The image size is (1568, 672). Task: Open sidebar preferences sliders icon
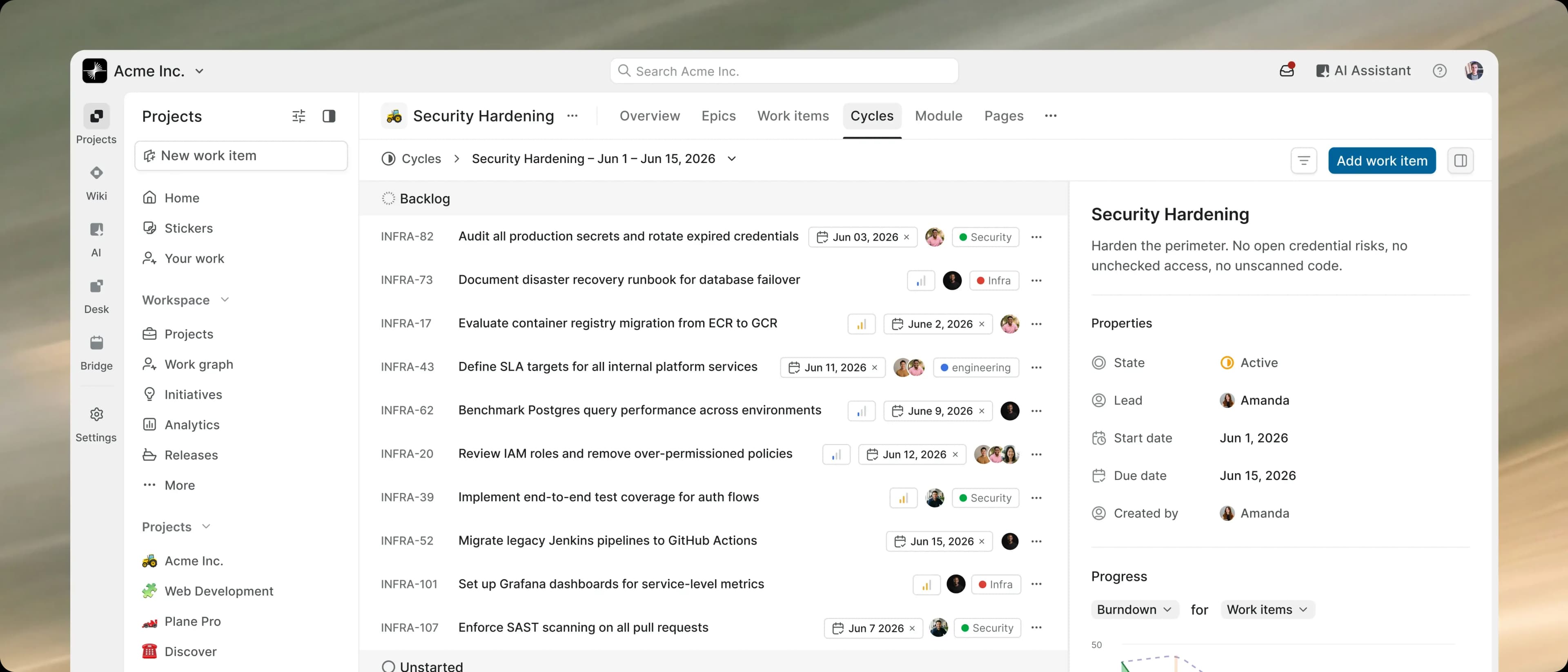[x=298, y=116]
